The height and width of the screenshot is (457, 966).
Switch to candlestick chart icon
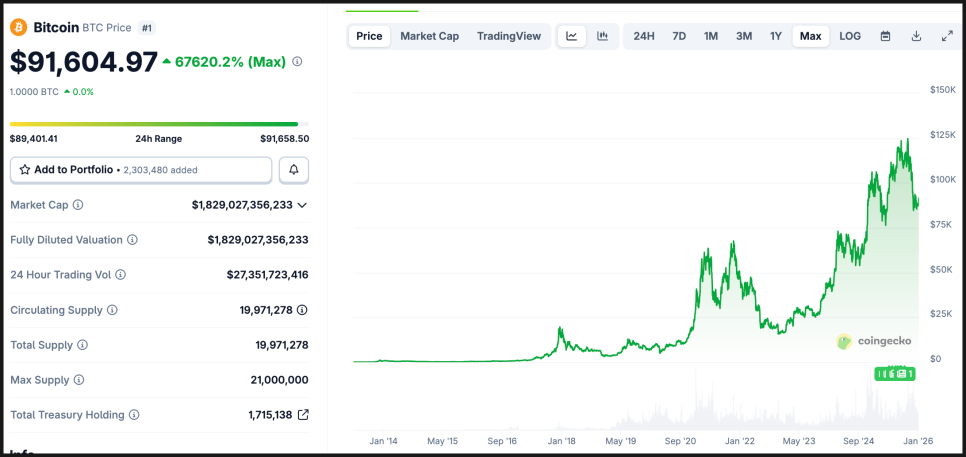tap(602, 36)
